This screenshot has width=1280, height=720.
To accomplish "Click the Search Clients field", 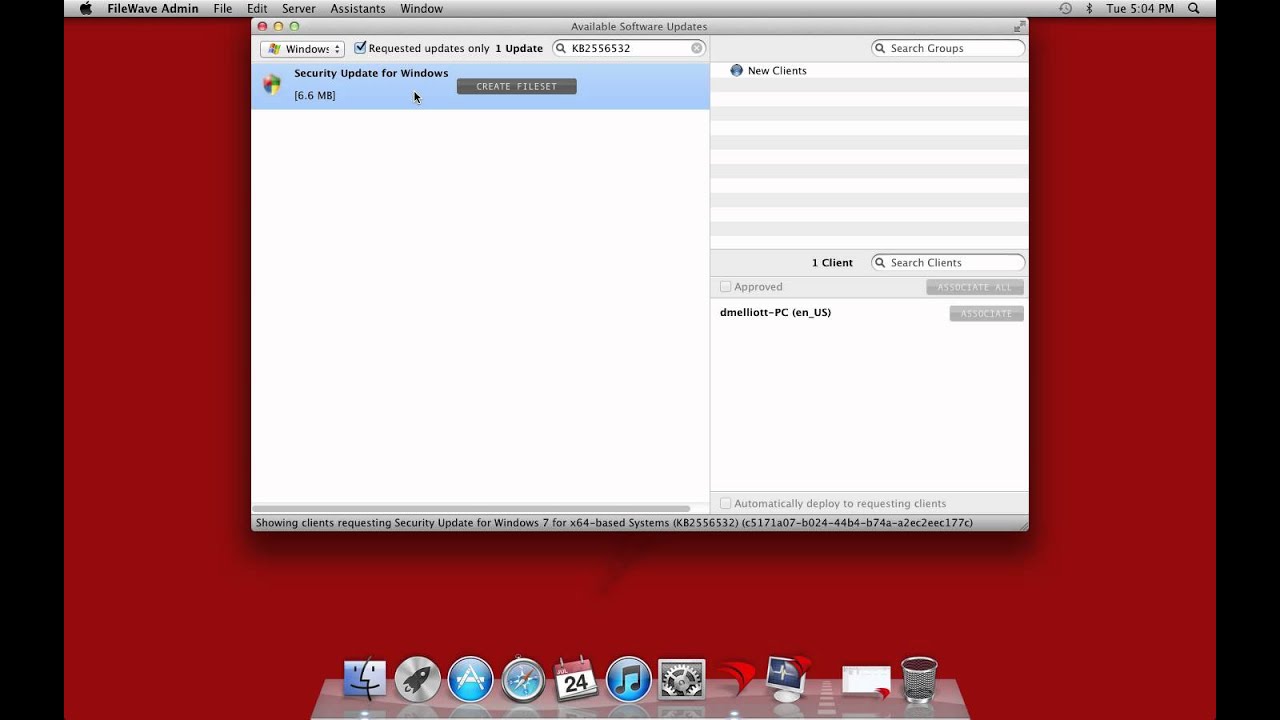I will click(x=948, y=262).
